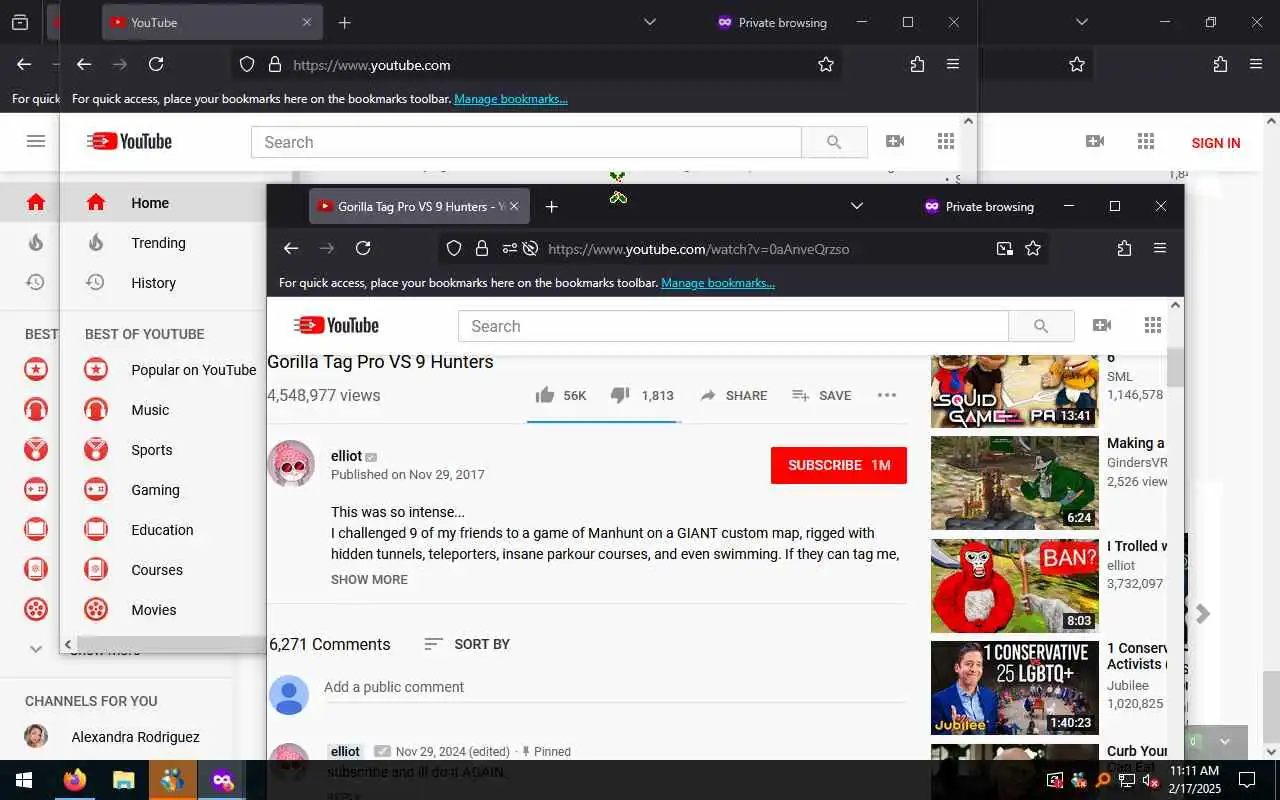Image resolution: width=1280 pixels, height=800 pixels.
Task: Select Home in the middle window sidebar
Action: tap(163, 203)
